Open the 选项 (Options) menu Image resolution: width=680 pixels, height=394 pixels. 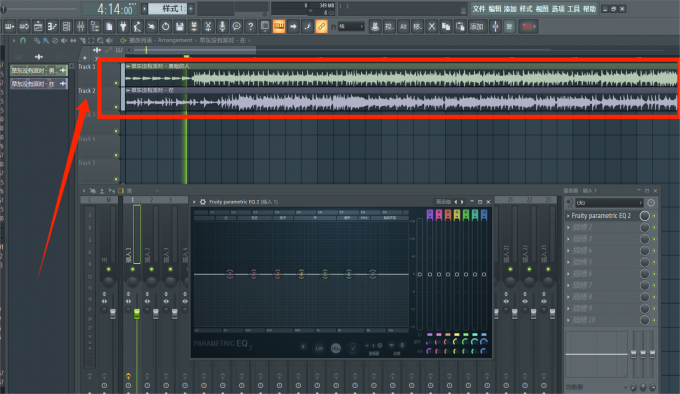click(x=558, y=9)
